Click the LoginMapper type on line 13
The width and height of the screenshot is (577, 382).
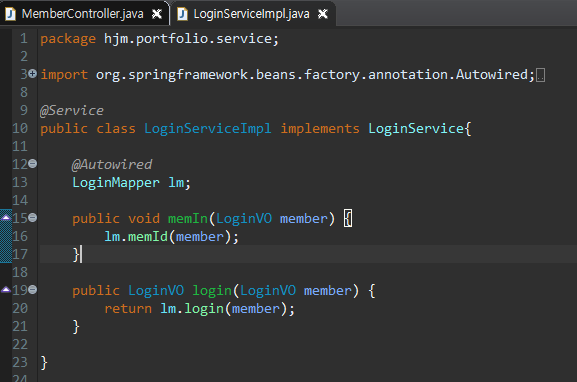tap(116, 183)
